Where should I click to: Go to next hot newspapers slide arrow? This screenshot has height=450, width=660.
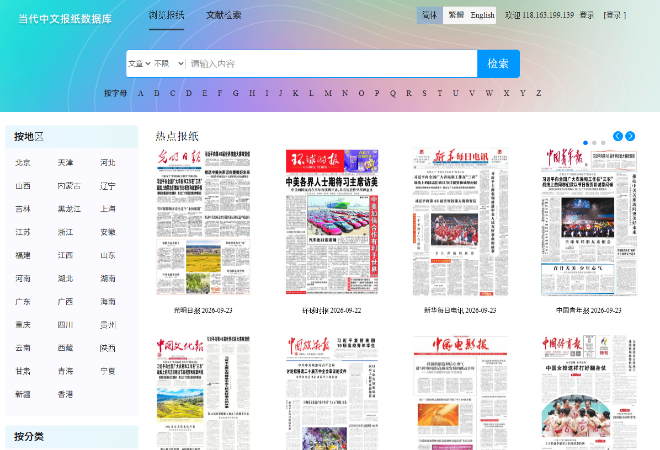(x=630, y=136)
